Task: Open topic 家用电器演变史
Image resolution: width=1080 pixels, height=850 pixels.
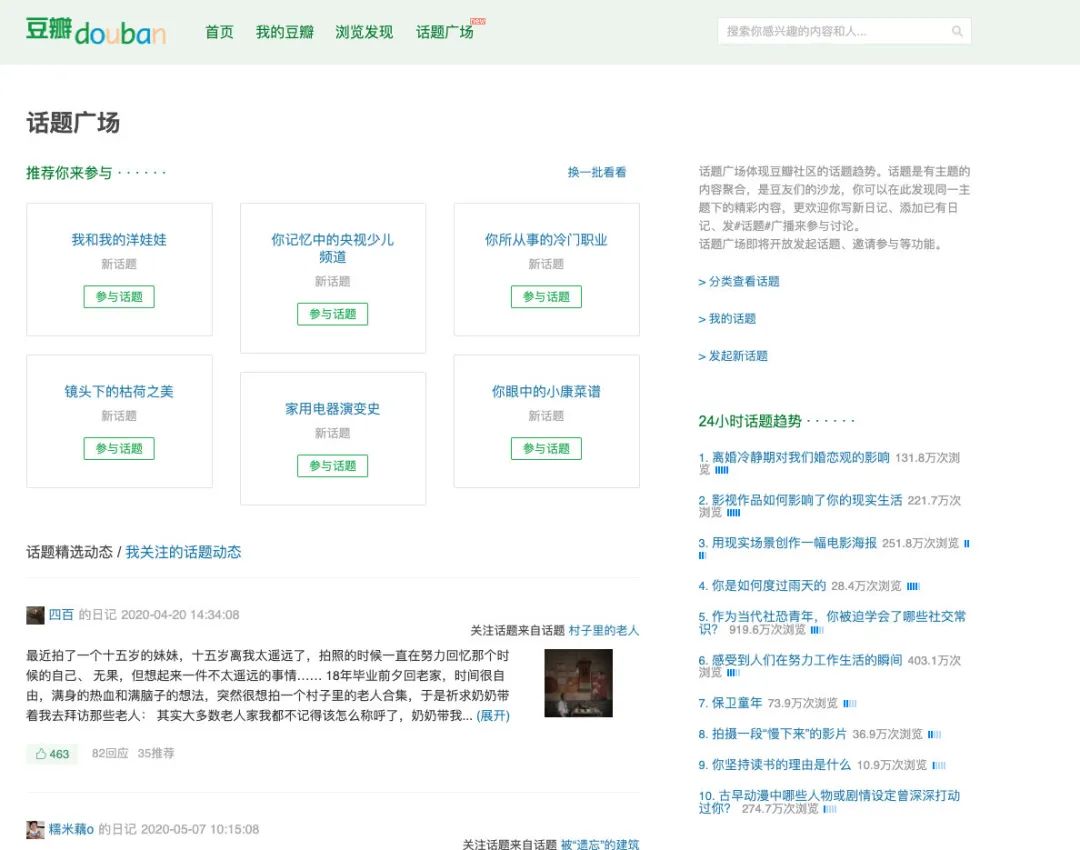Action: (x=333, y=408)
